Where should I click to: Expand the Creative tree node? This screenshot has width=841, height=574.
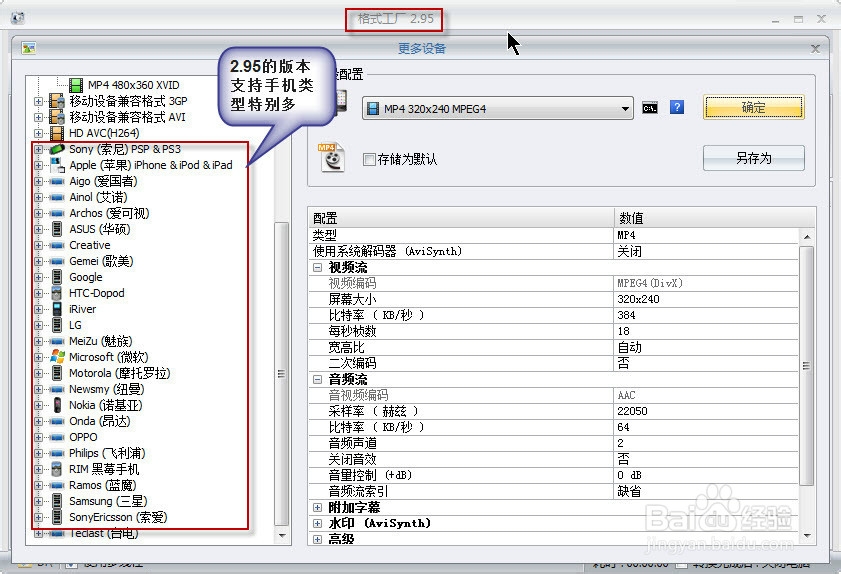click(38, 246)
